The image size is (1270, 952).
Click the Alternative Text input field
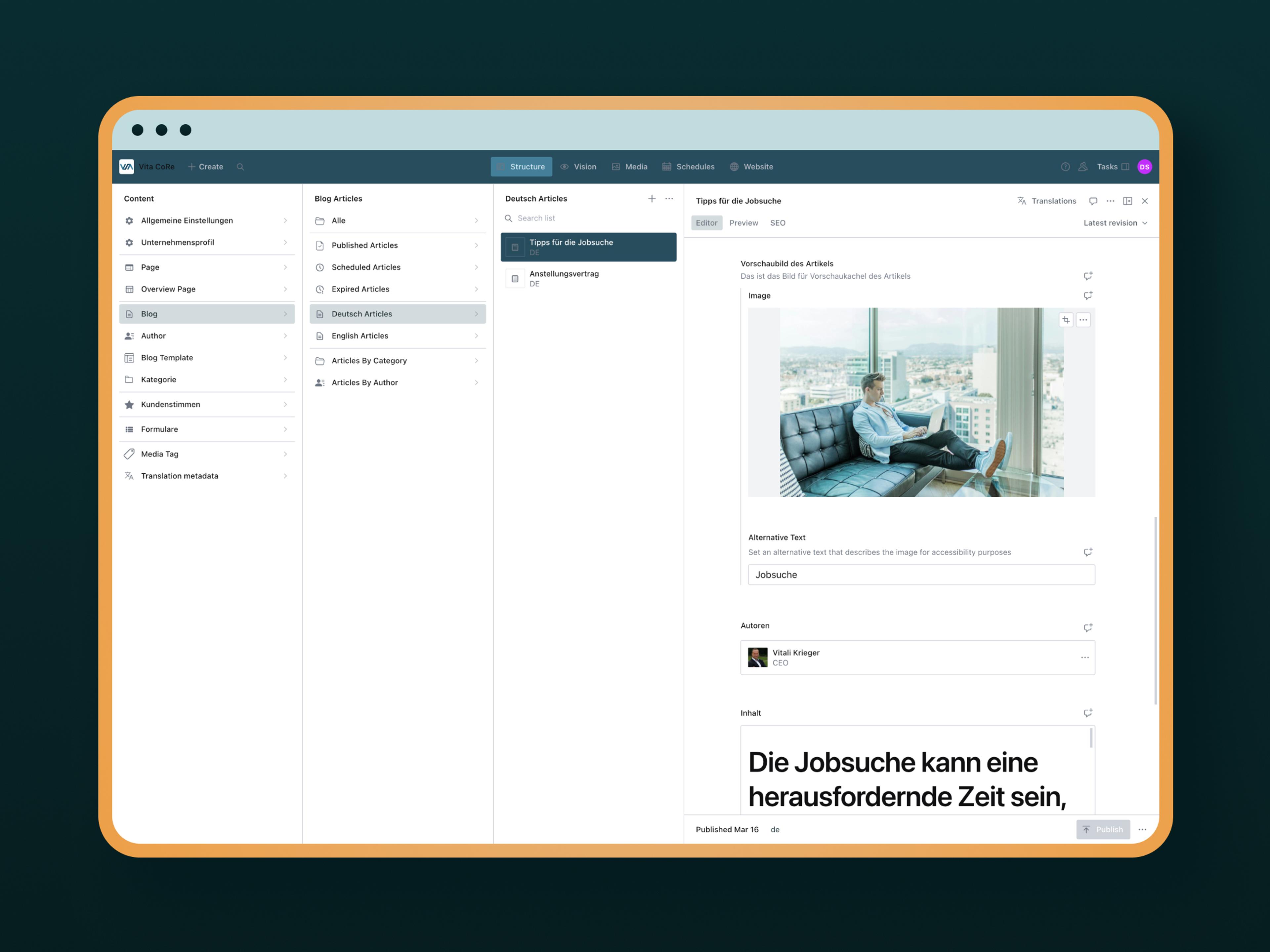(x=921, y=575)
